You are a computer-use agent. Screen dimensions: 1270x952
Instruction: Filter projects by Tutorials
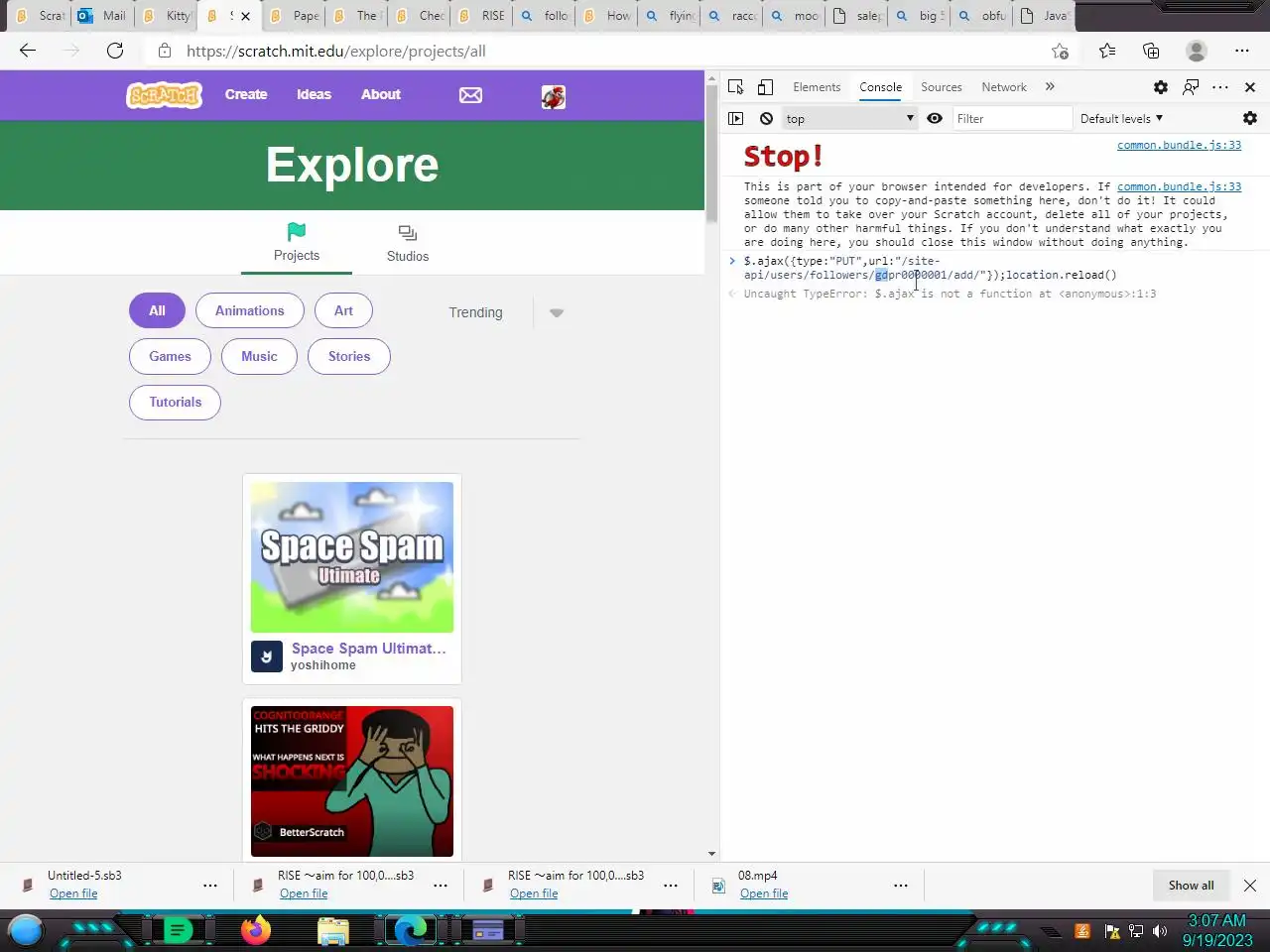coord(175,402)
